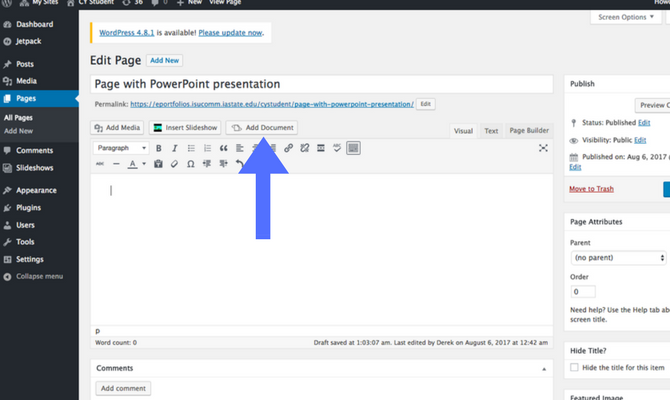670x400 pixels.
Task: Open the Screen Options panel
Action: pos(626,17)
